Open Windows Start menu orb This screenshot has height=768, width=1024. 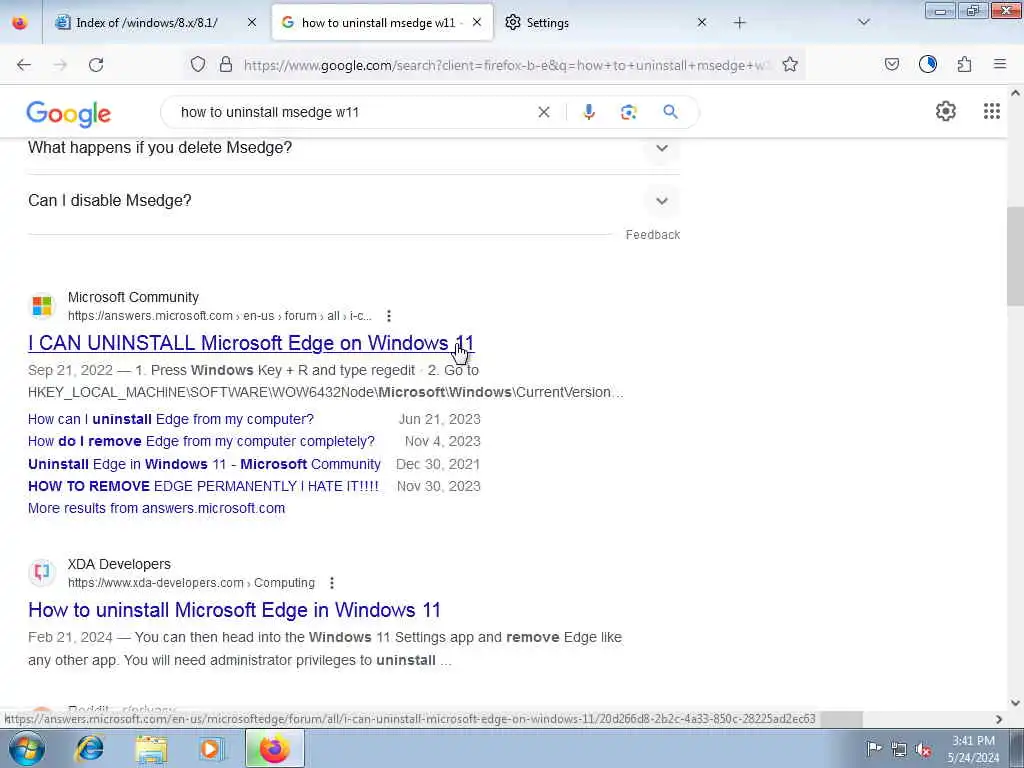27,748
